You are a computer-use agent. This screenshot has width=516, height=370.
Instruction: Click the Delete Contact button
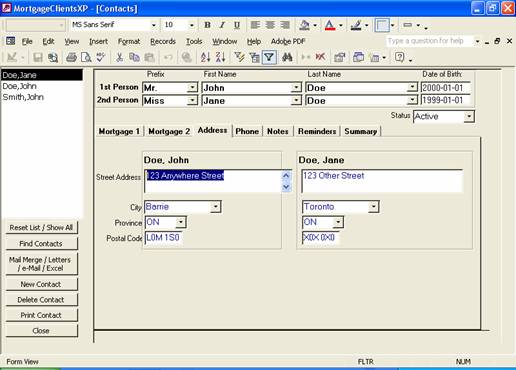tap(41, 300)
